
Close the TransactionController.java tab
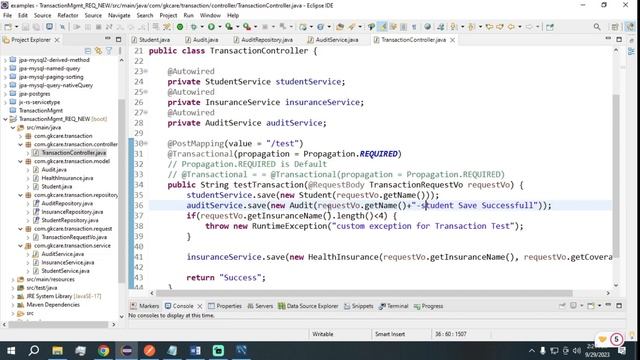tap(452, 40)
